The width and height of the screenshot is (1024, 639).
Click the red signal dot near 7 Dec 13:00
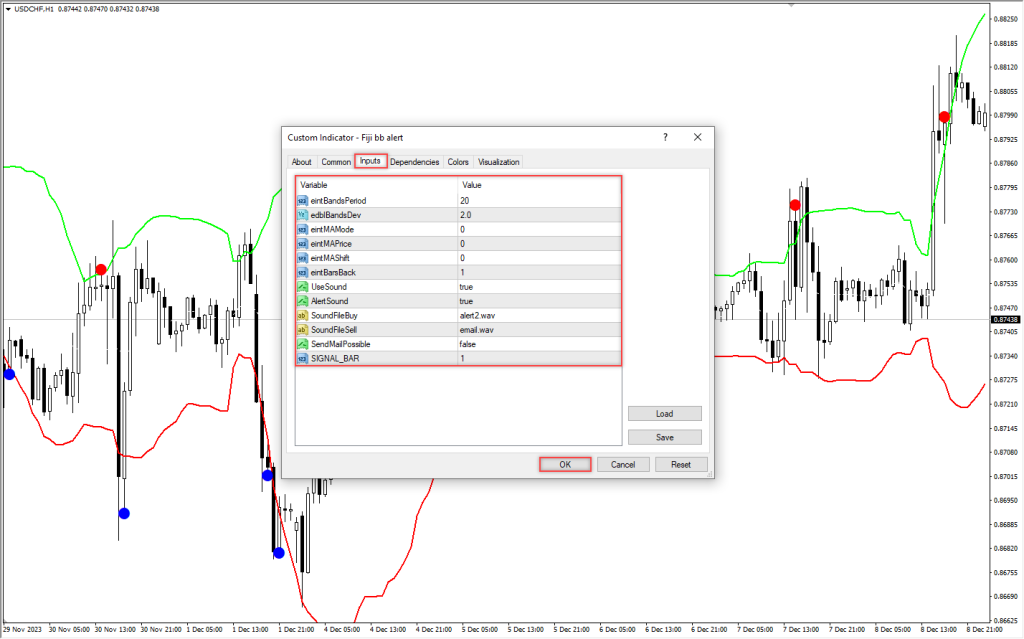click(x=795, y=205)
